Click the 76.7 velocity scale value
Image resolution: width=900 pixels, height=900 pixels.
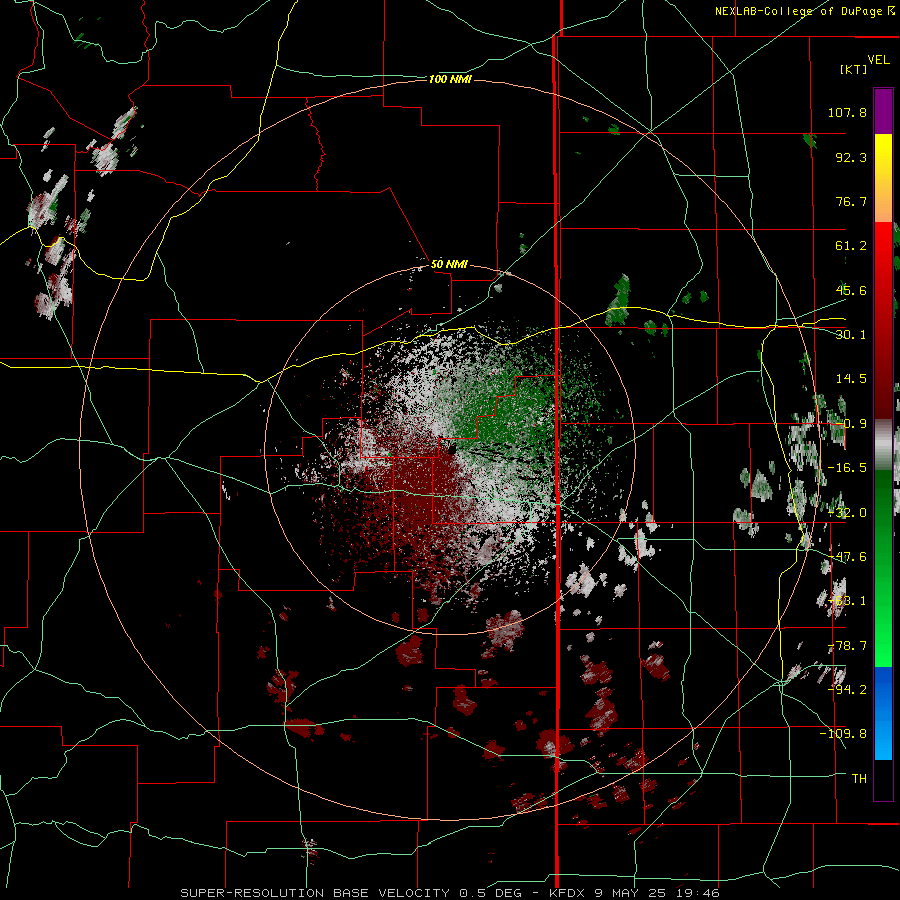(851, 201)
